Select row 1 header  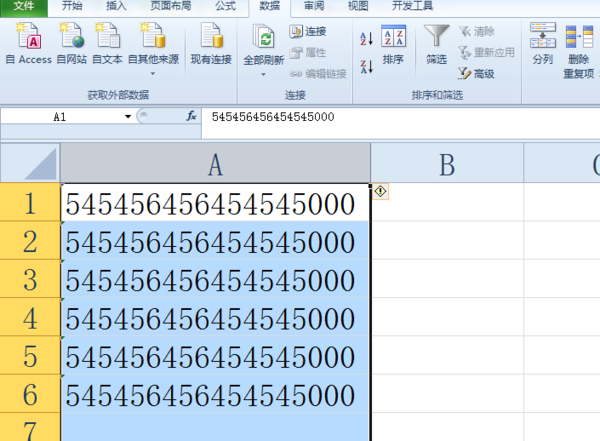coord(30,203)
